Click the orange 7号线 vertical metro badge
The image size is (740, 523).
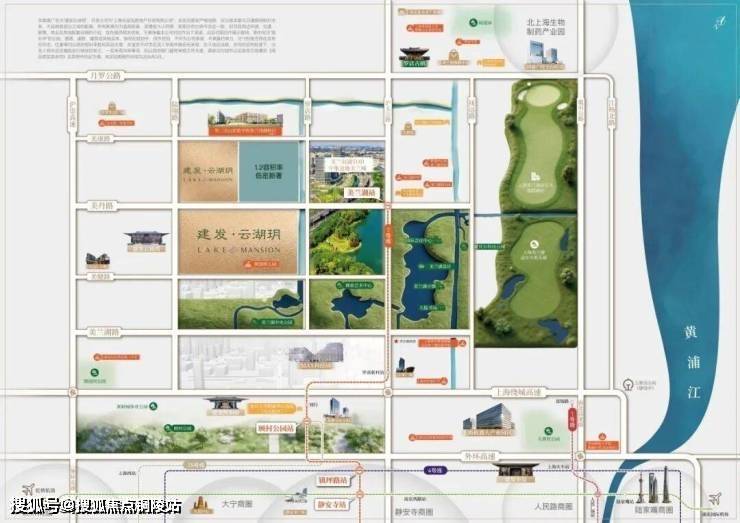pos(388,236)
